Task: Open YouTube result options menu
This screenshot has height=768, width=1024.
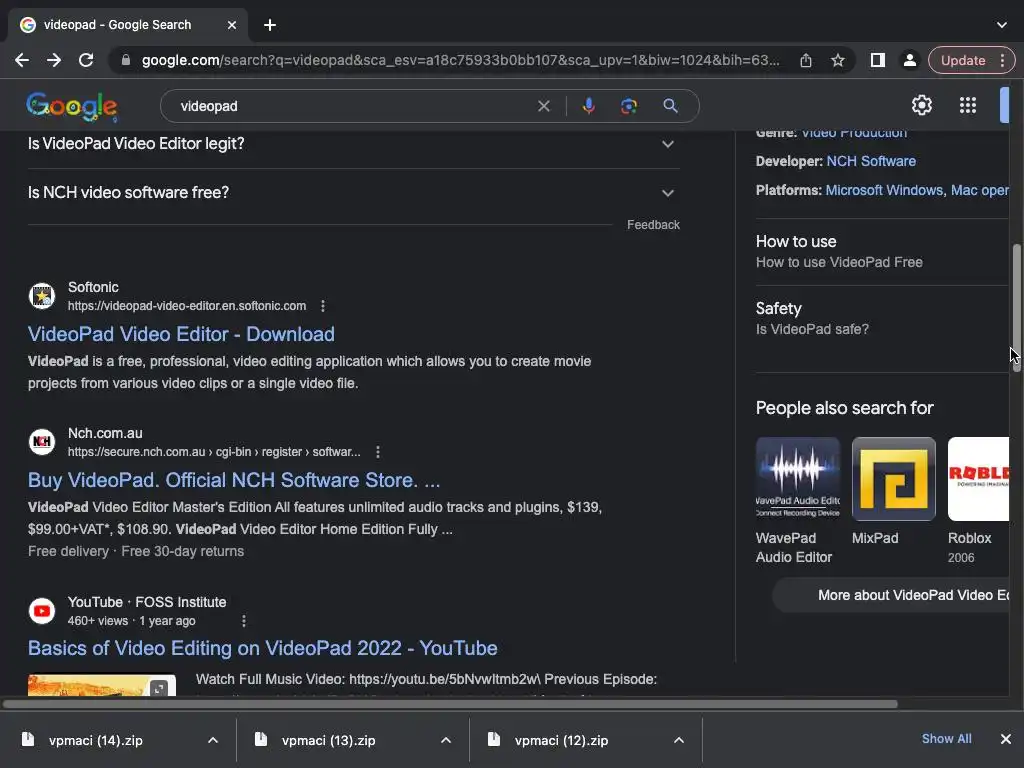Action: tap(244, 621)
